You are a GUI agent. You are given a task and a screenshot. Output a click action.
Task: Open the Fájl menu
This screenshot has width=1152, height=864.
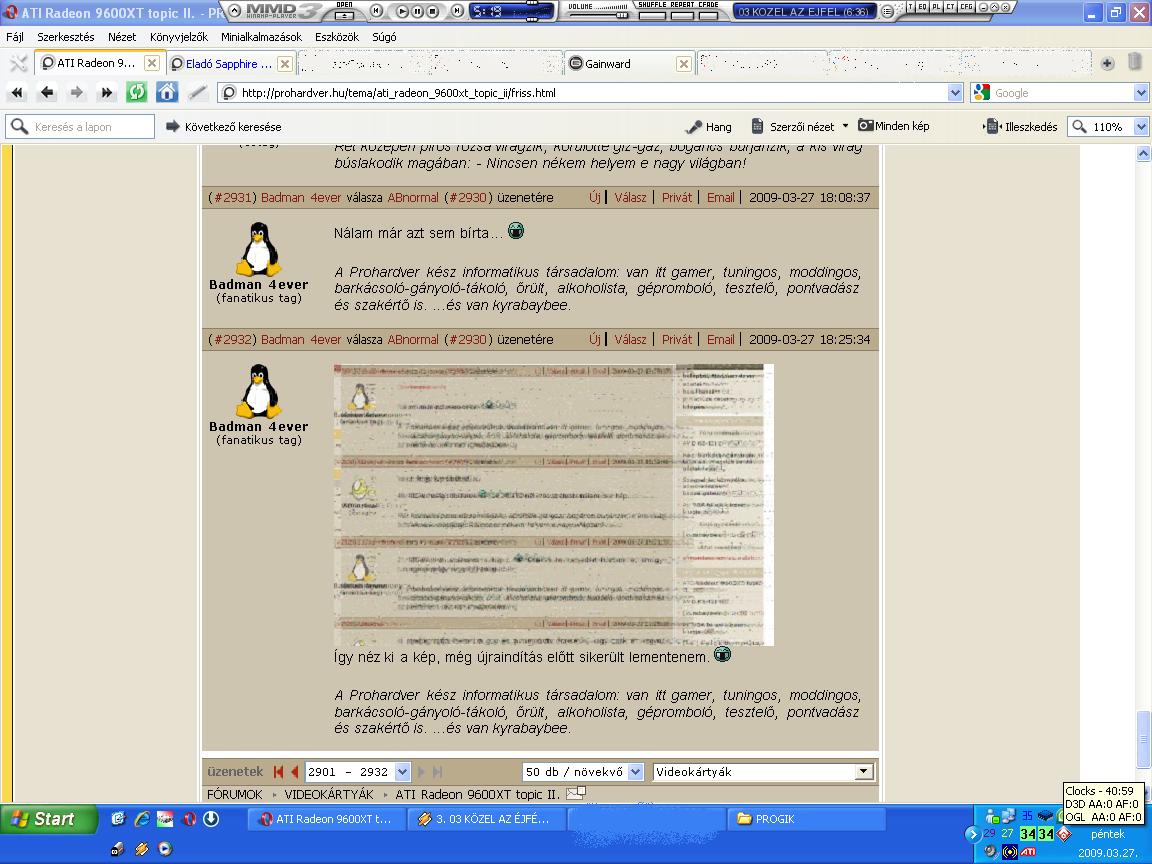tap(15, 36)
